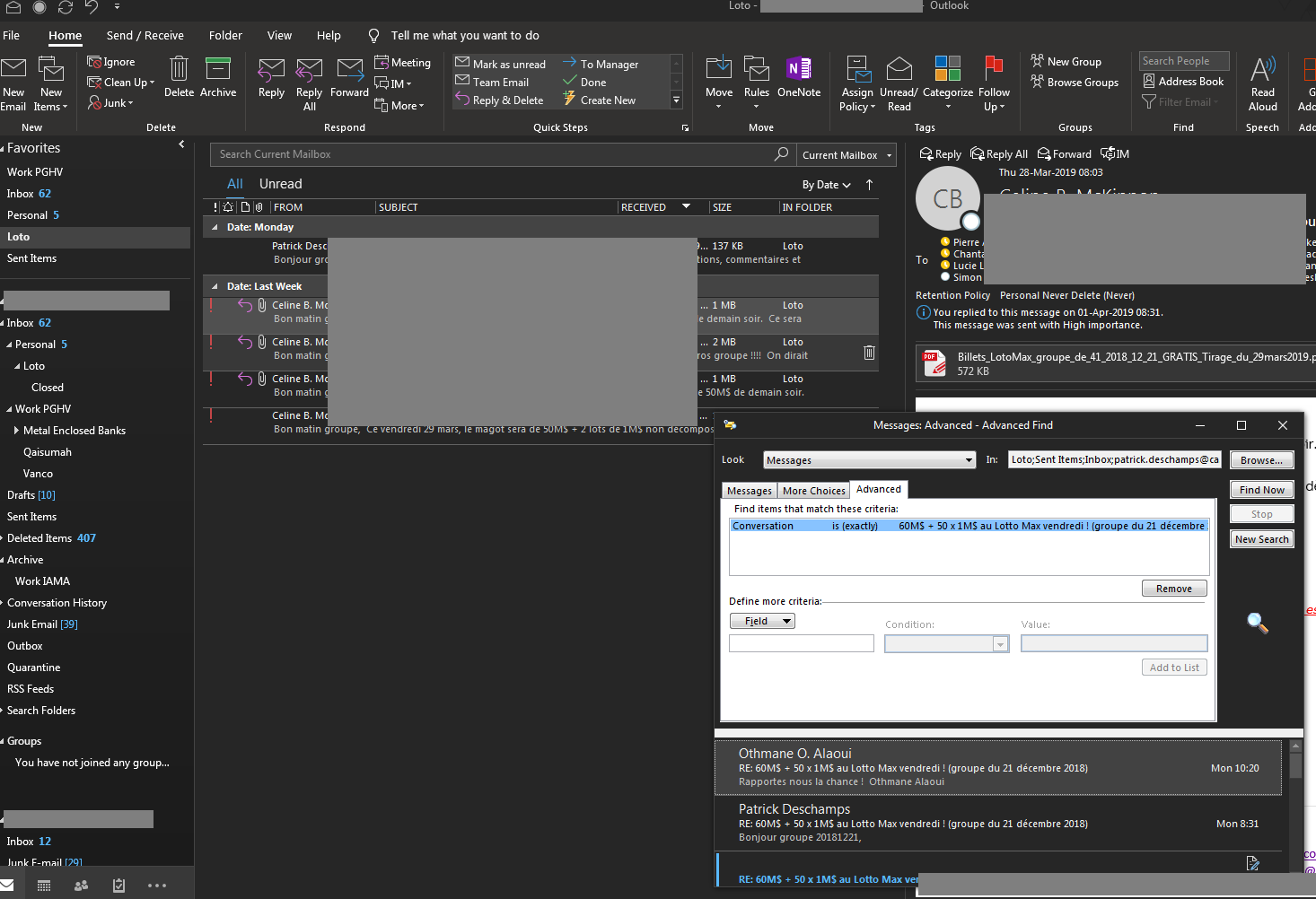Select the Messages tab in Advanced Find
The height and width of the screenshot is (899, 1316).
(x=750, y=491)
